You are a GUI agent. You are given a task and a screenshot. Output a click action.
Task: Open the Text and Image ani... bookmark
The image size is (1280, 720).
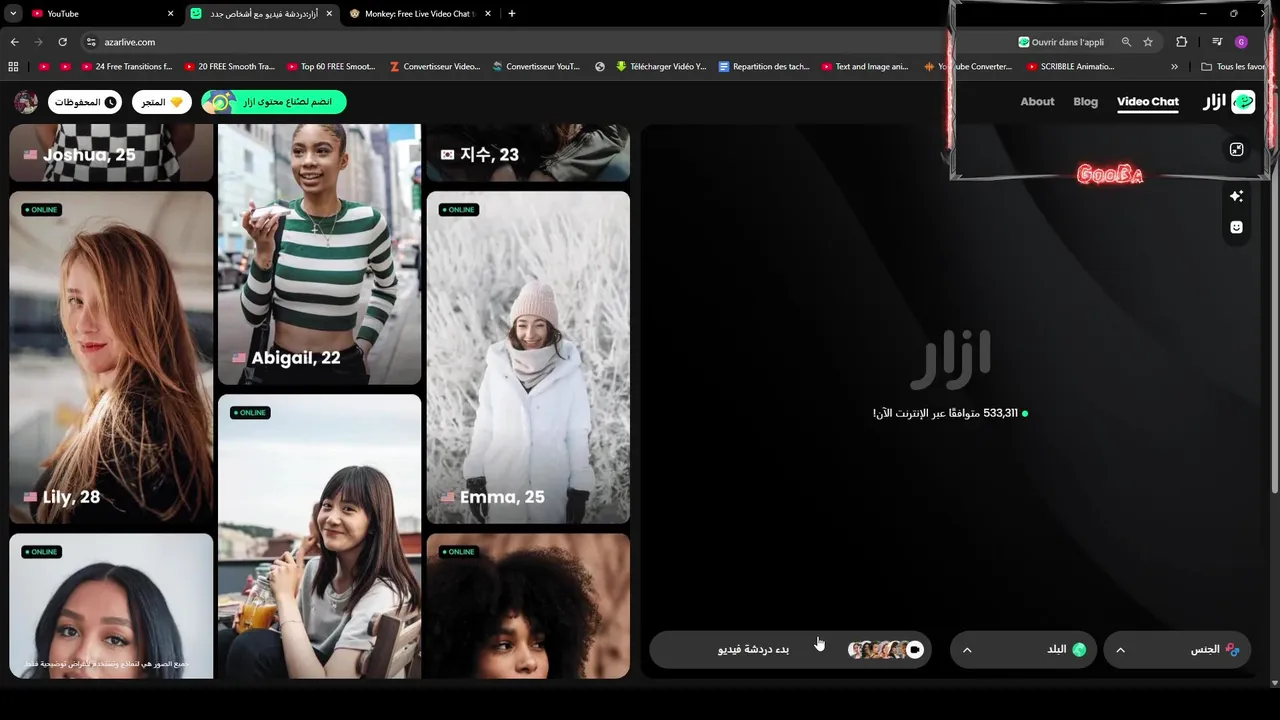tap(865, 67)
